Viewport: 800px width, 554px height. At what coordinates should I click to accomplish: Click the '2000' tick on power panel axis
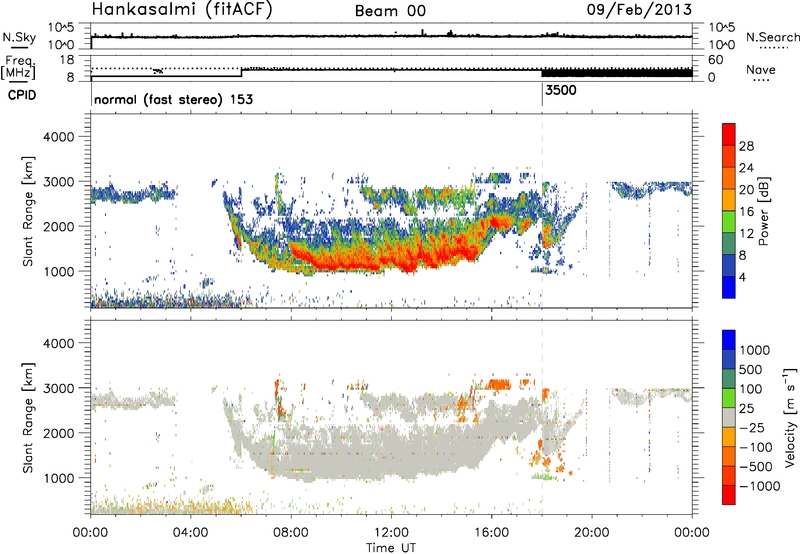pos(58,226)
